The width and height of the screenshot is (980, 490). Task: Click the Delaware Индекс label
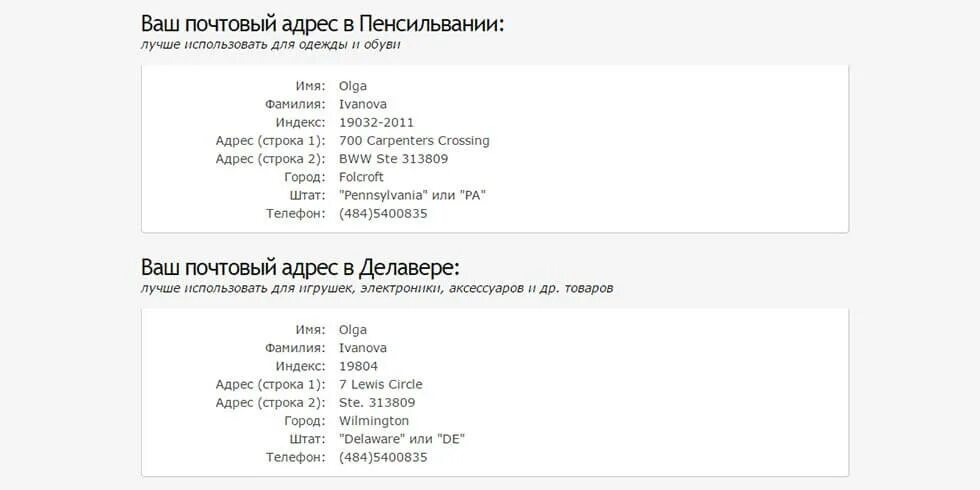point(301,366)
